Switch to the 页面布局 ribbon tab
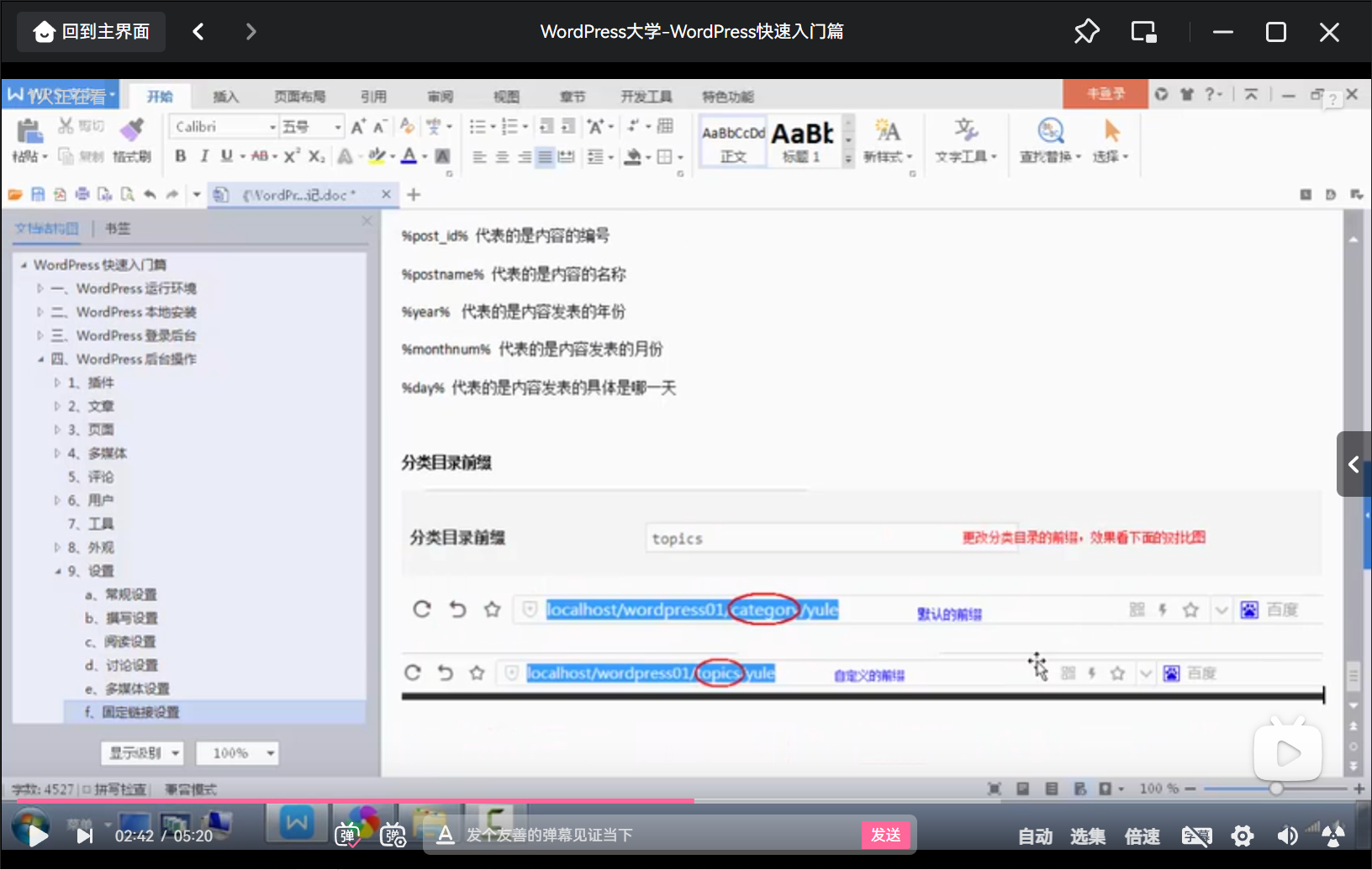The width and height of the screenshot is (1372, 870). pyautogui.click(x=299, y=97)
